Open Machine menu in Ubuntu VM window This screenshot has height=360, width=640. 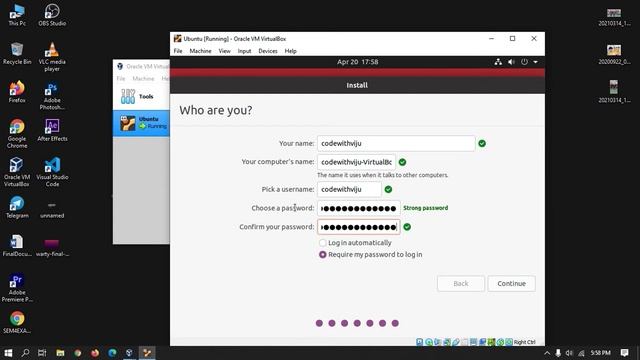[200, 51]
